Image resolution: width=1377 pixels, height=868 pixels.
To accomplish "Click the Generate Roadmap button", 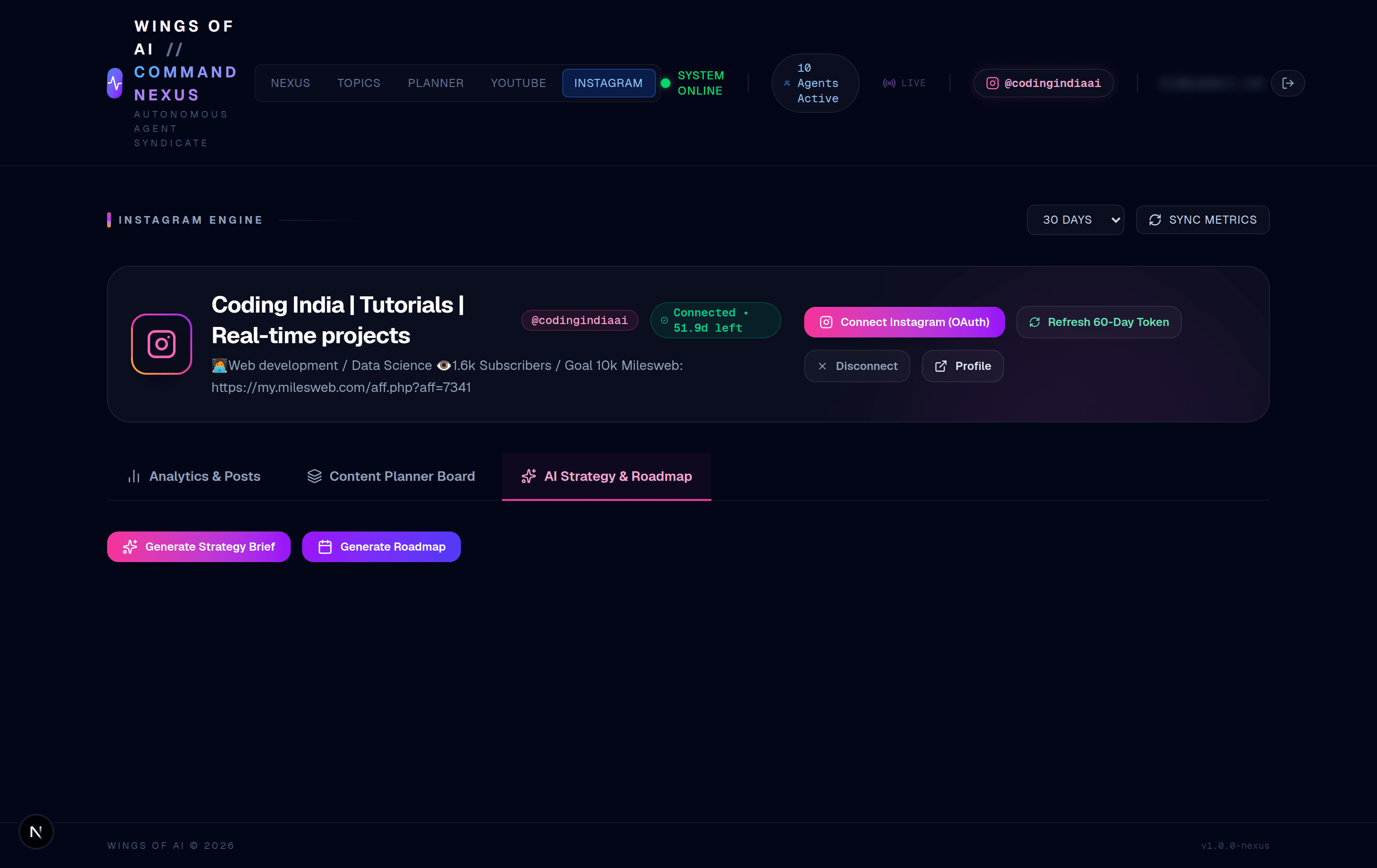I will point(382,547).
